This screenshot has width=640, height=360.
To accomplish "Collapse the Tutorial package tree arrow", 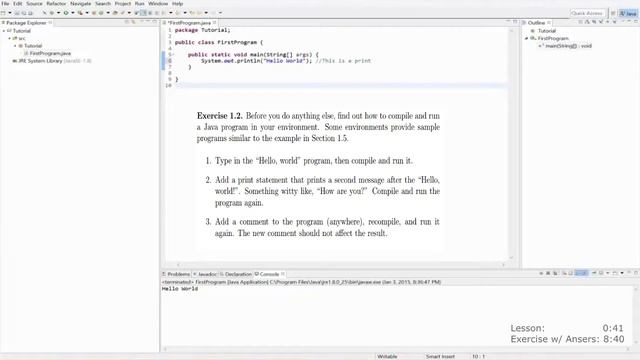I will tap(15, 46).
